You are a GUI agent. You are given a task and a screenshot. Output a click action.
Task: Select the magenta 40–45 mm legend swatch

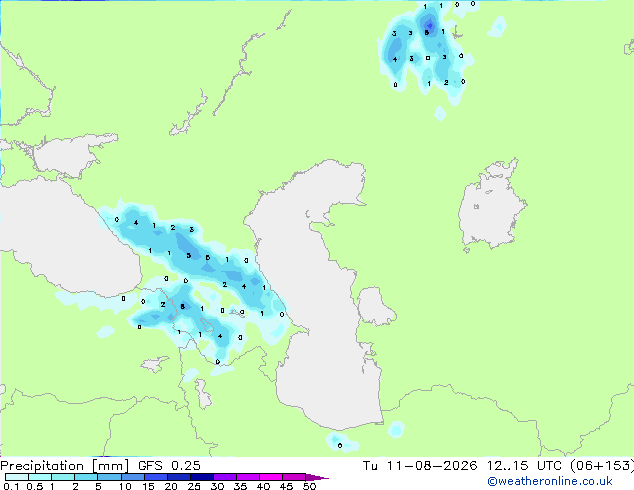tap(271, 477)
